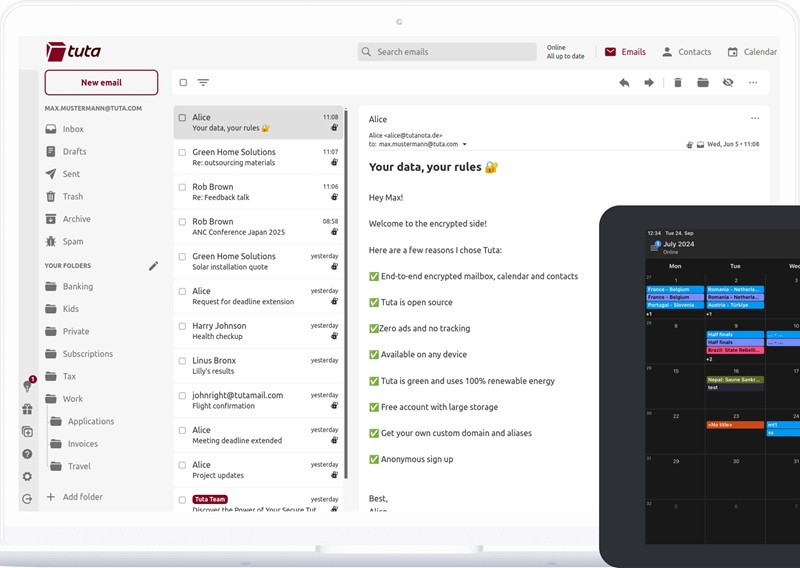Check Harry Johnson Health checkup checkbox
The height and width of the screenshot is (568, 800).
tap(182, 326)
